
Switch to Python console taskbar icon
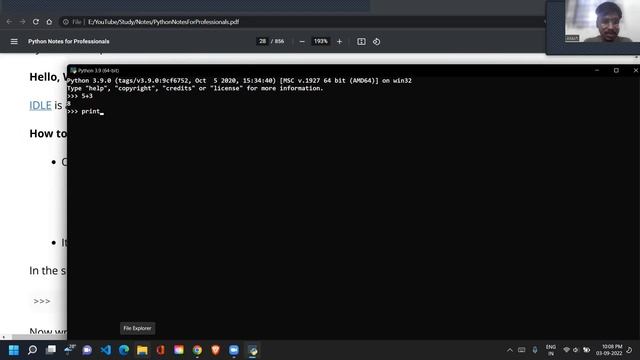pos(253,350)
